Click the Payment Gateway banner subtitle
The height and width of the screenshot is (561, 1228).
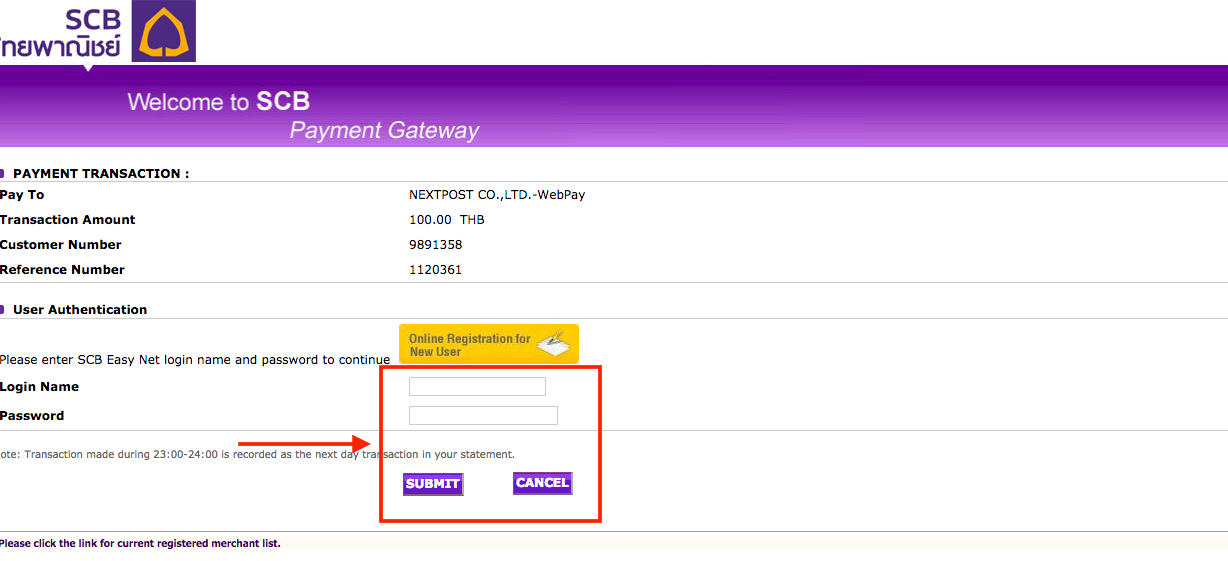pyautogui.click(x=384, y=131)
